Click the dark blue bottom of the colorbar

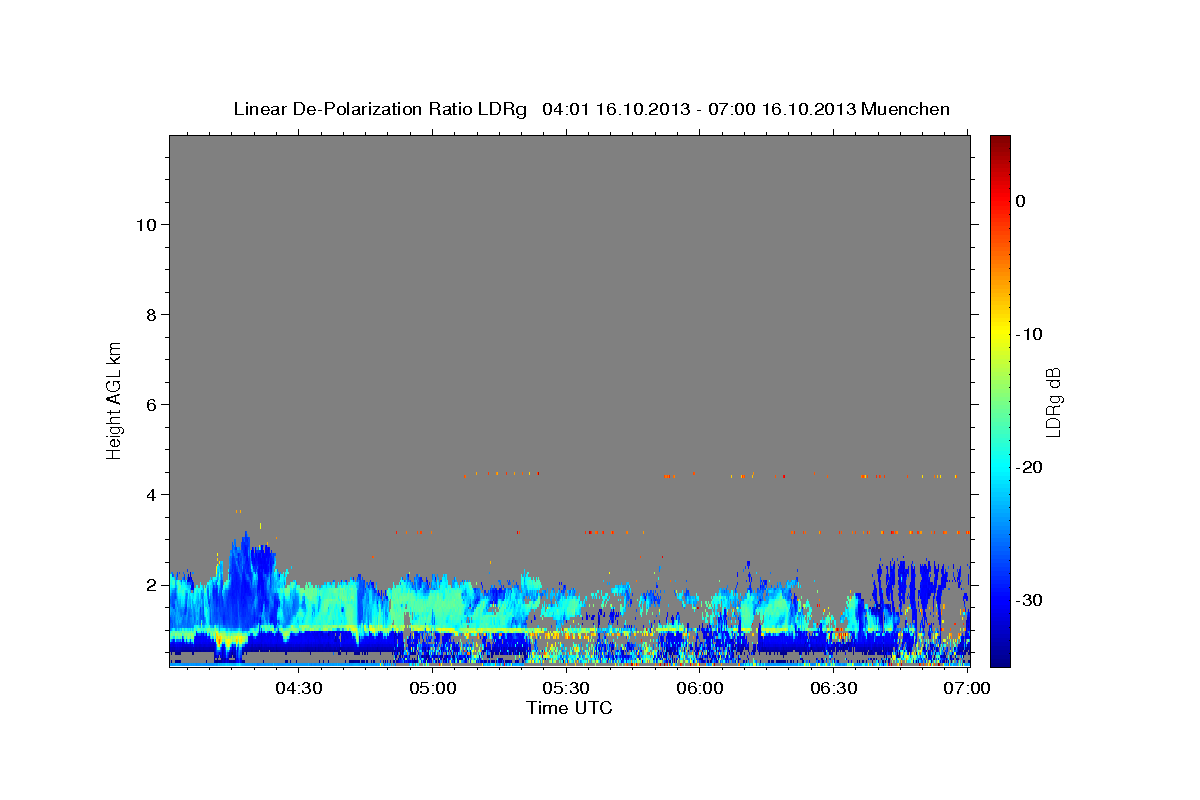click(1000, 655)
